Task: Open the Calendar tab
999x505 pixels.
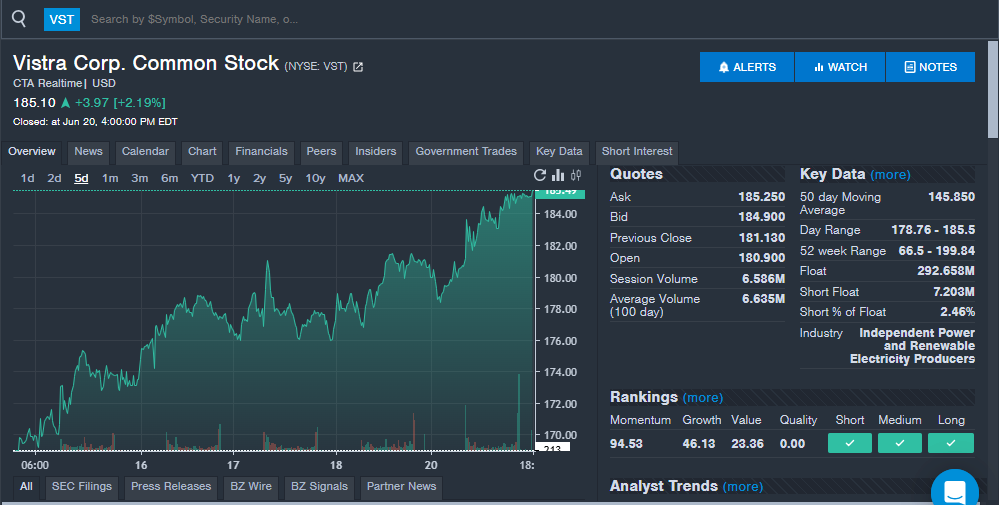Action: tap(145, 152)
